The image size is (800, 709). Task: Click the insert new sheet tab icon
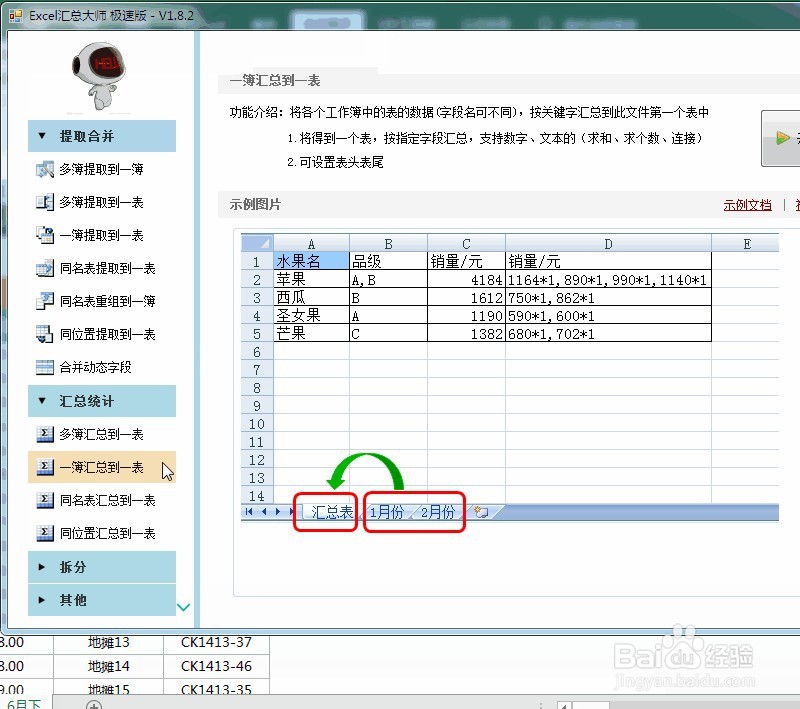(x=481, y=512)
